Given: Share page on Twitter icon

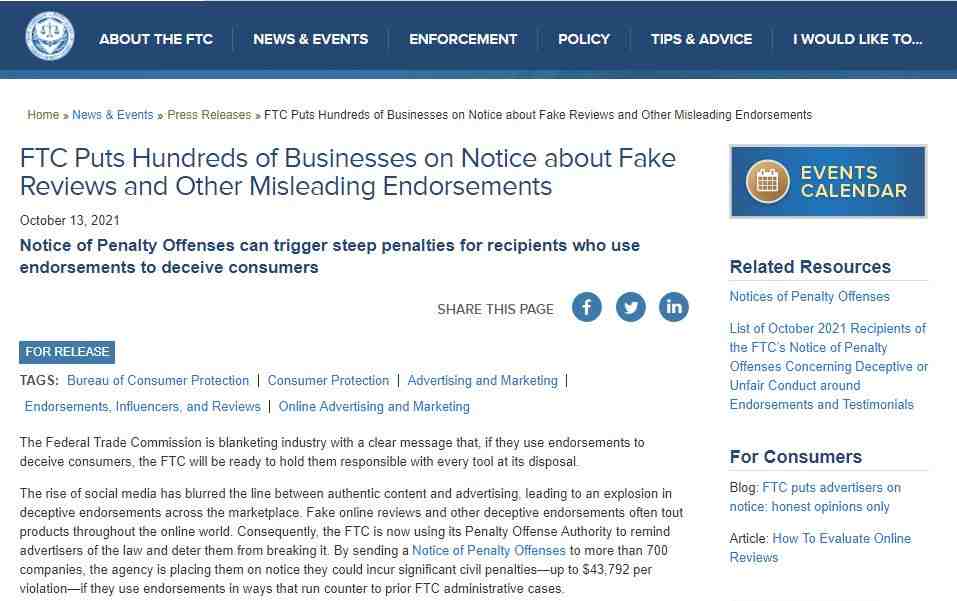Looking at the screenshot, I should click(x=630, y=307).
